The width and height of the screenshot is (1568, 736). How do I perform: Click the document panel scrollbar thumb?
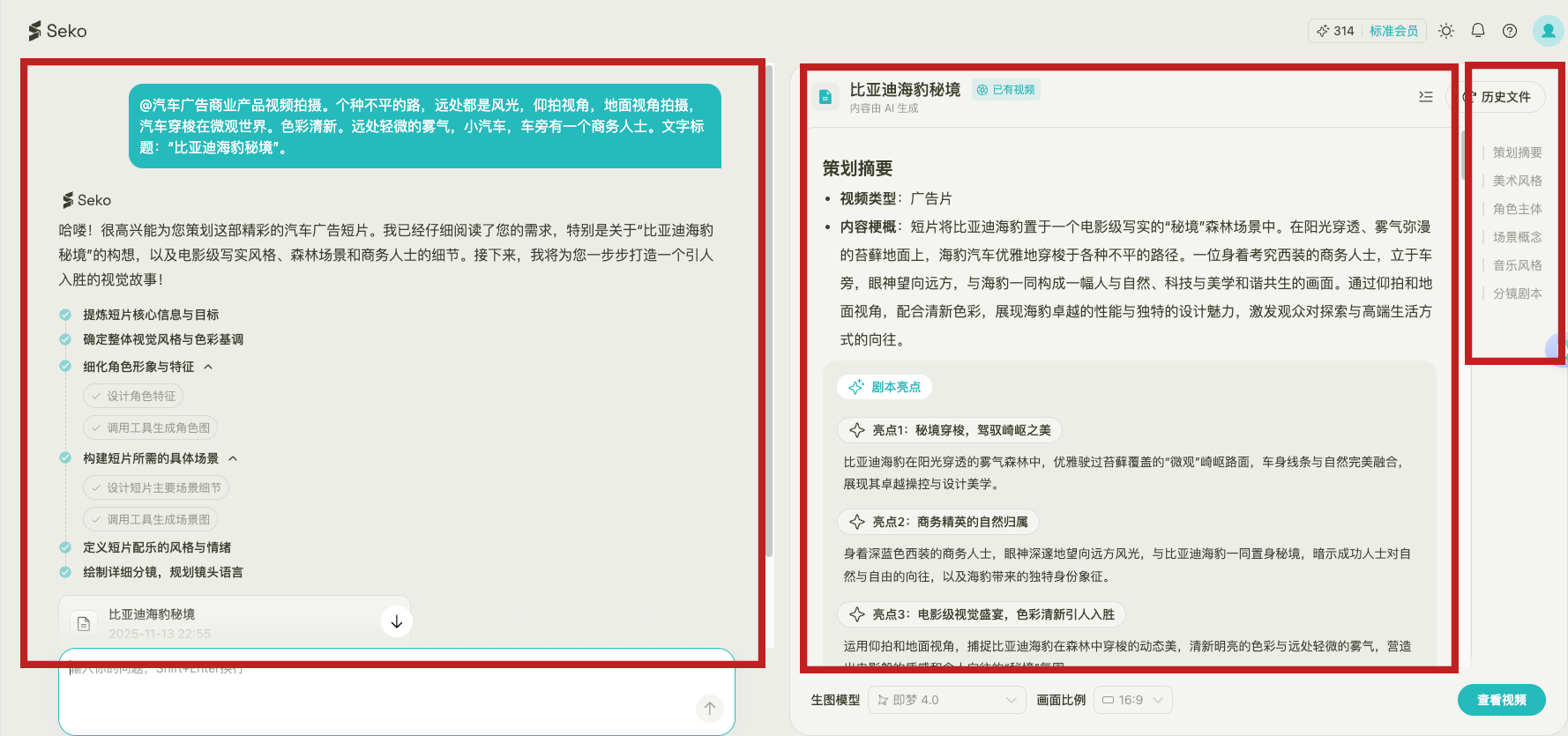coord(1463,154)
